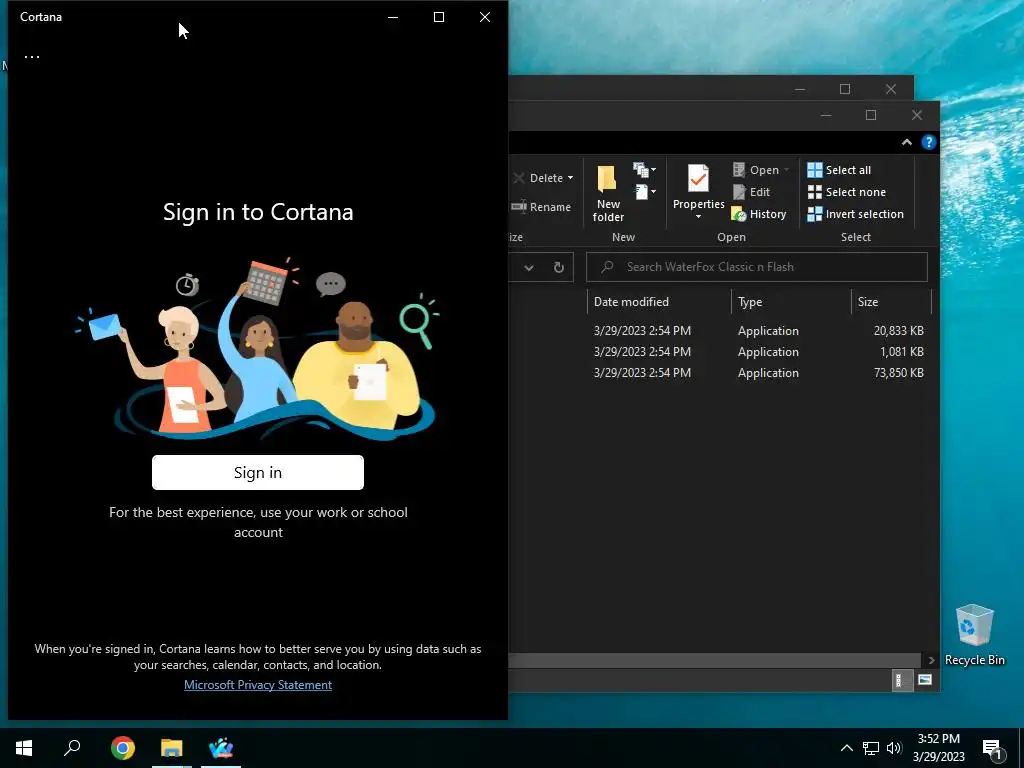Launch Google Chrome from the taskbar

123,748
